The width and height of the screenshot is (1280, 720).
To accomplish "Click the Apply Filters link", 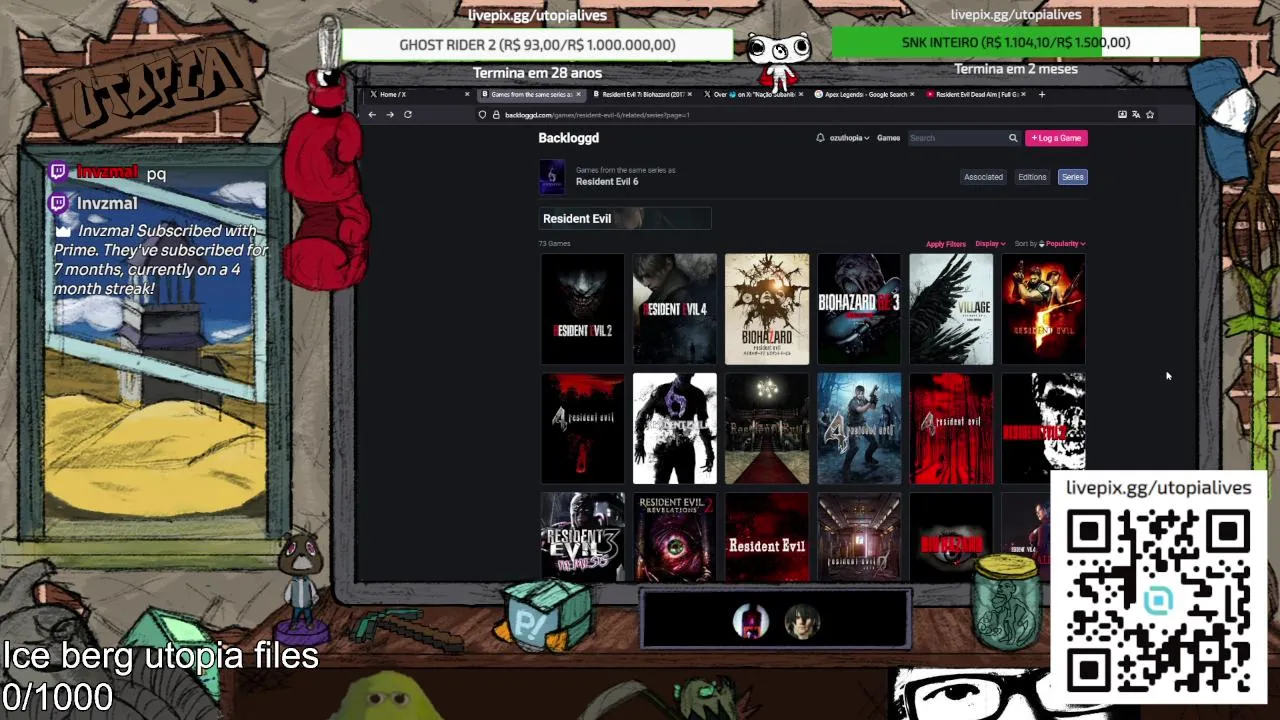I will tap(945, 244).
